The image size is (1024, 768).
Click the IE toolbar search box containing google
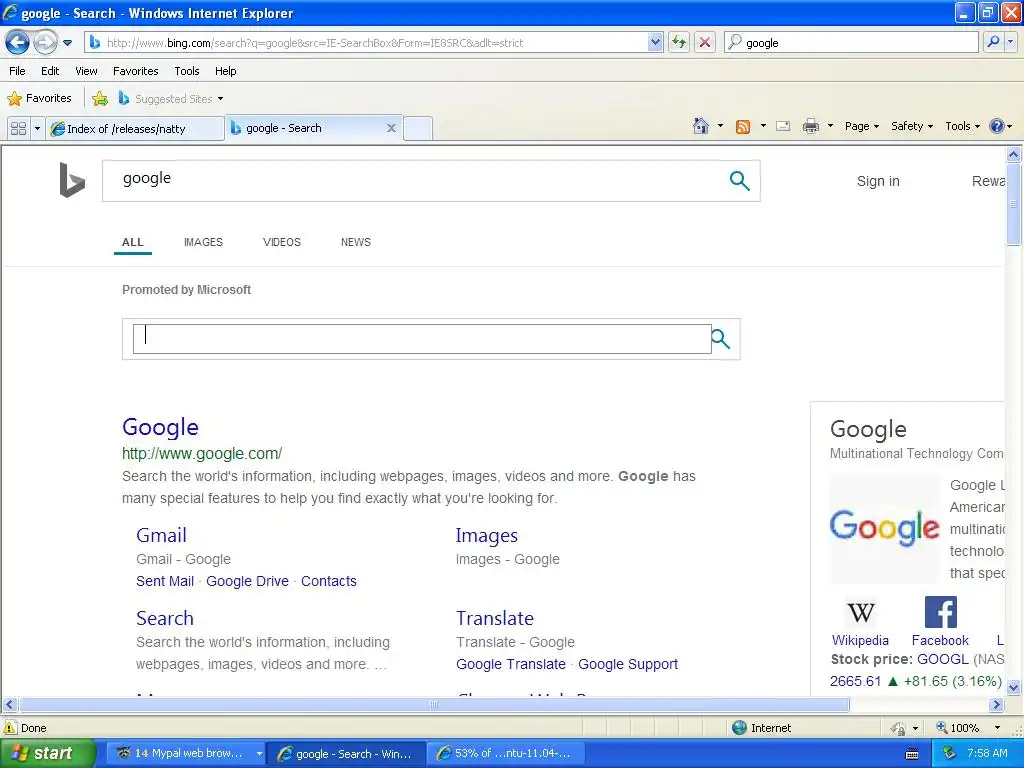tap(852, 42)
